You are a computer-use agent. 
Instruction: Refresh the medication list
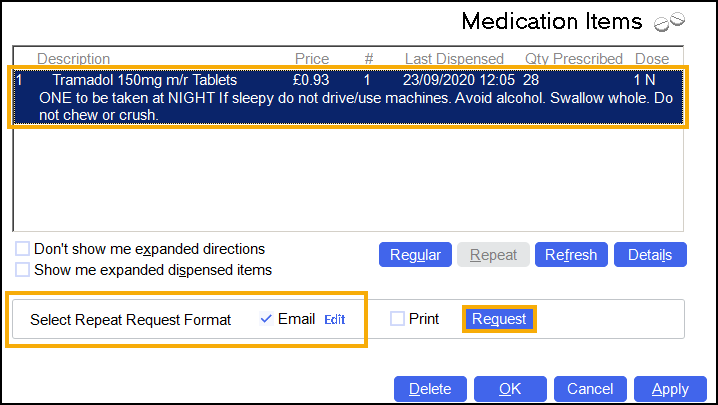pyautogui.click(x=571, y=255)
